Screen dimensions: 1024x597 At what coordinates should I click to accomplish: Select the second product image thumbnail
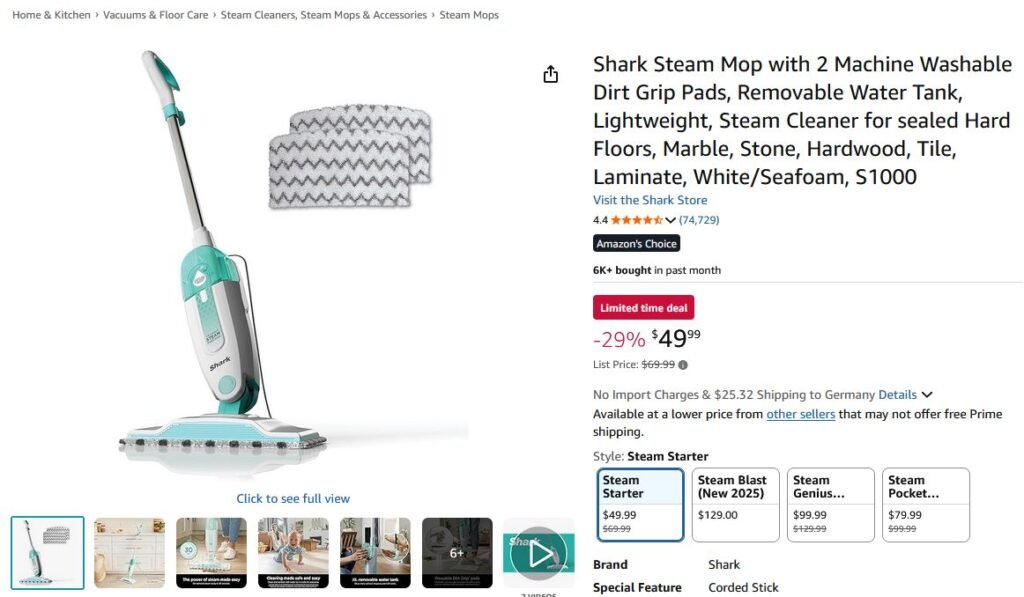(x=129, y=551)
